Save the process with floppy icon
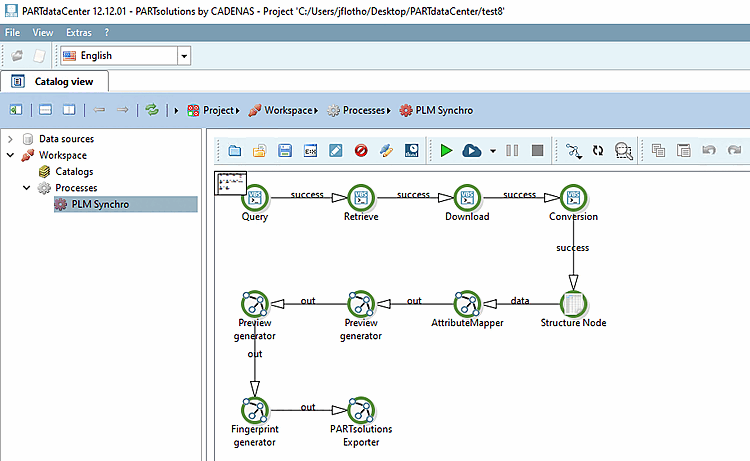 [x=285, y=151]
